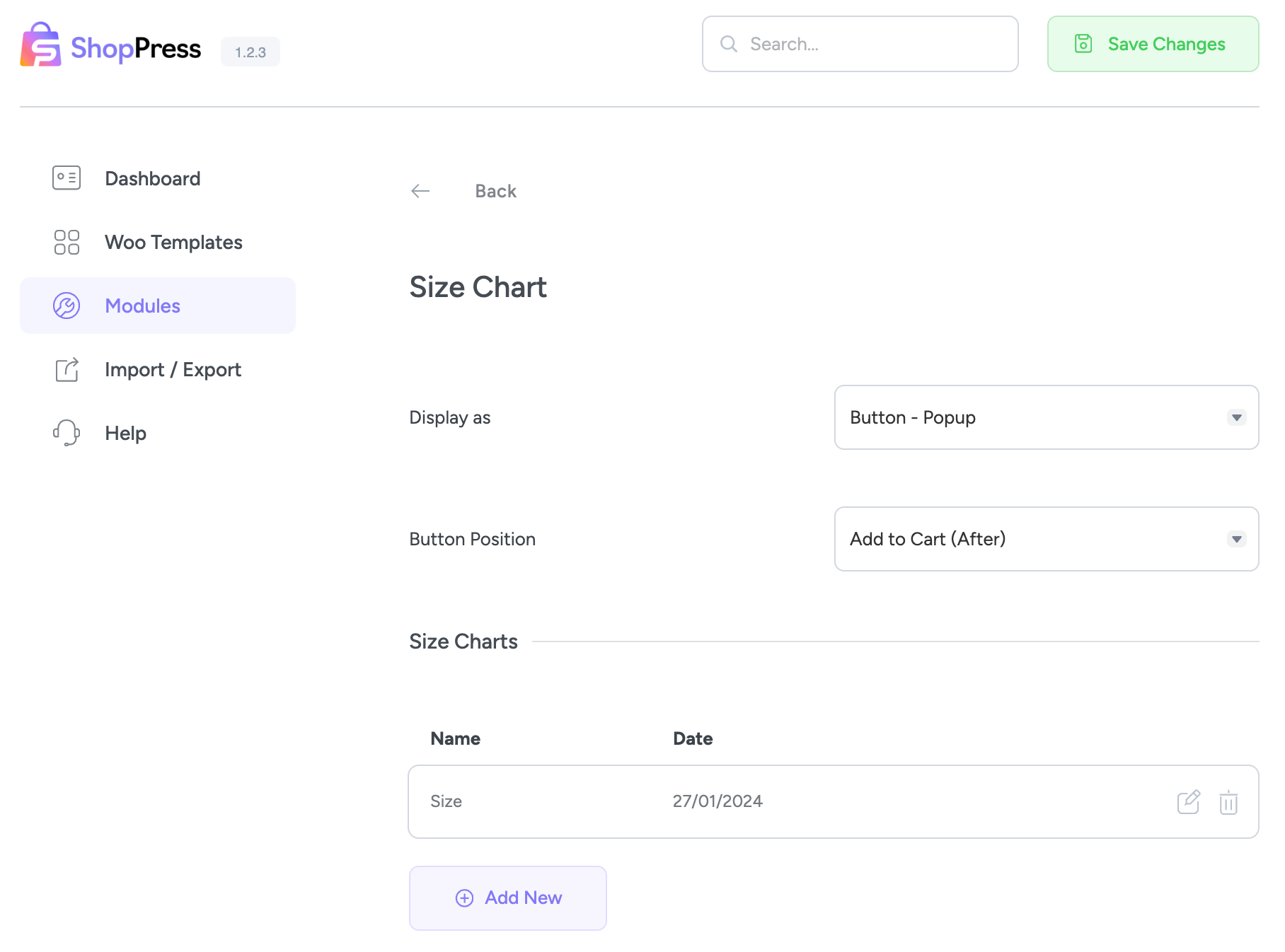Click the back arrow icon

pyautogui.click(x=420, y=190)
